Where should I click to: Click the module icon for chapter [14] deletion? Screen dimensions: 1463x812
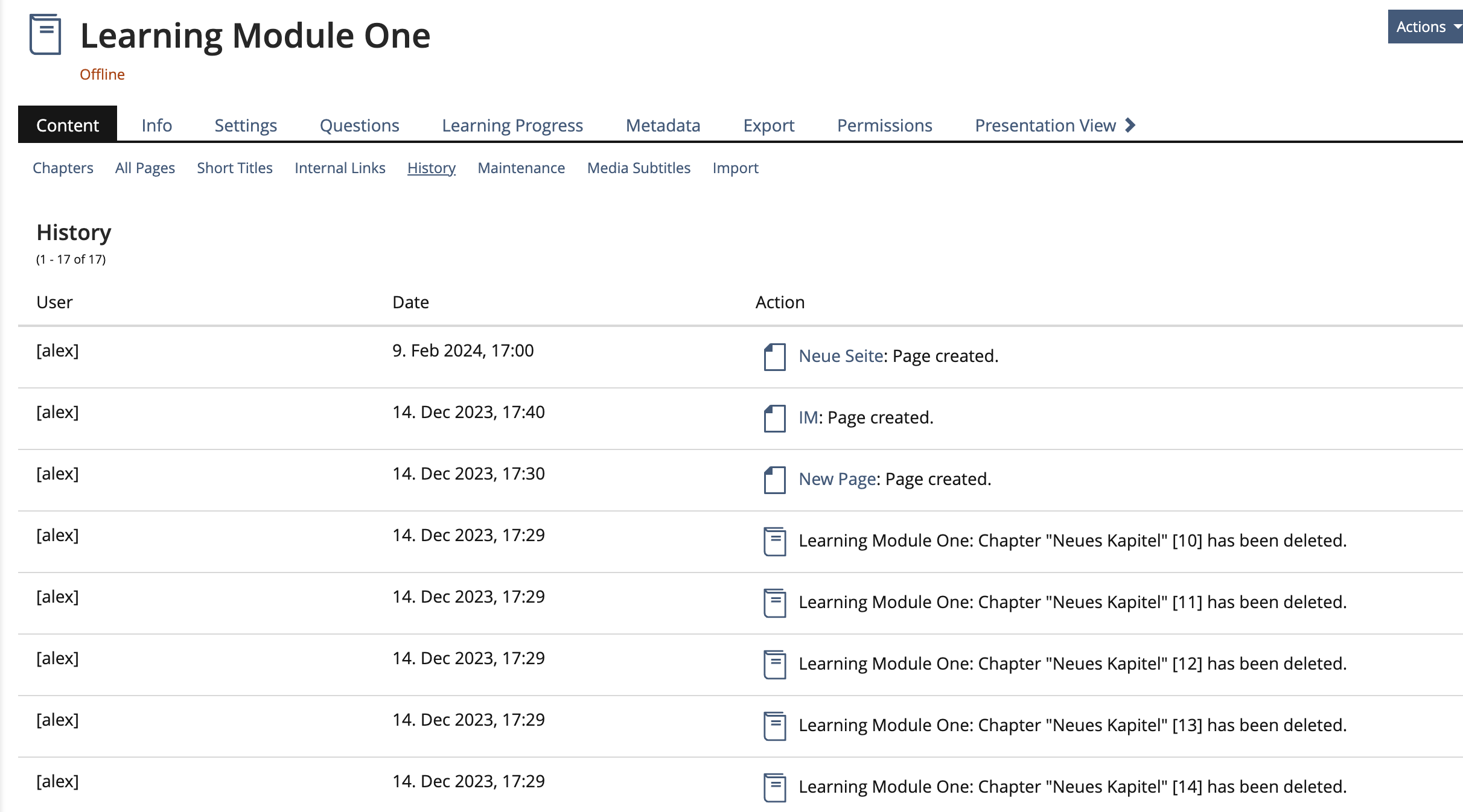click(774, 787)
